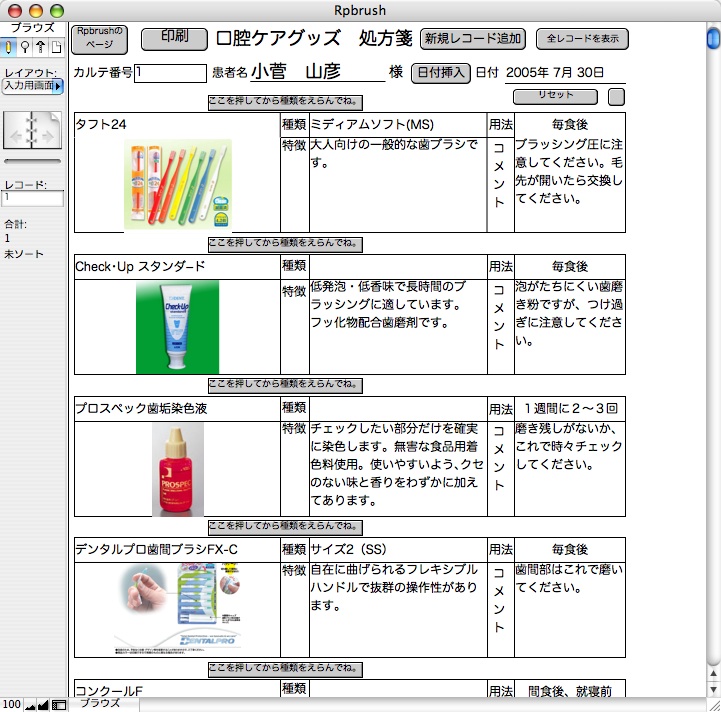Move the record slider under the book
721x712 pixels.
click(32, 161)
